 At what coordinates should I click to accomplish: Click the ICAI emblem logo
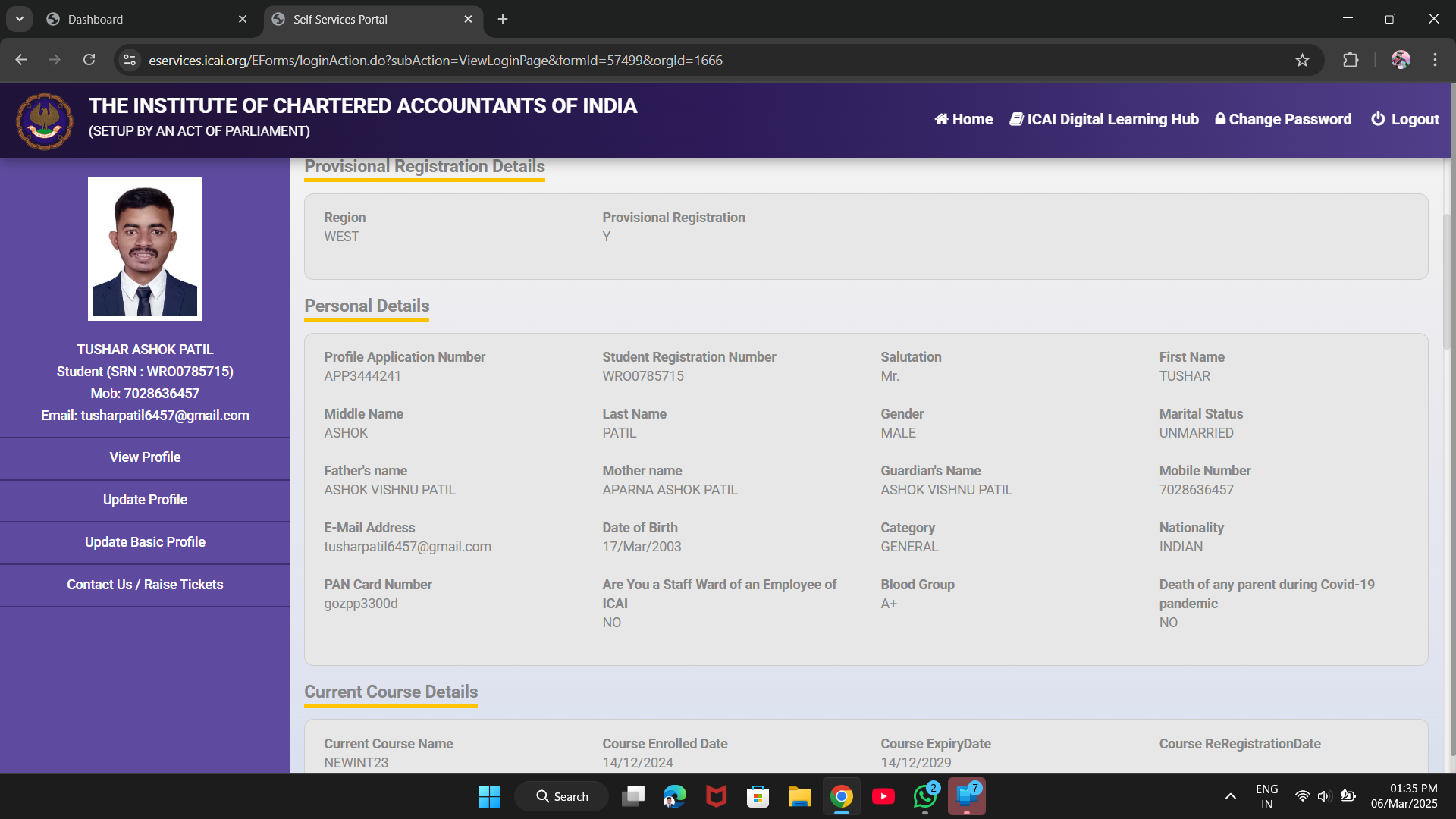(x=45, y=121)
